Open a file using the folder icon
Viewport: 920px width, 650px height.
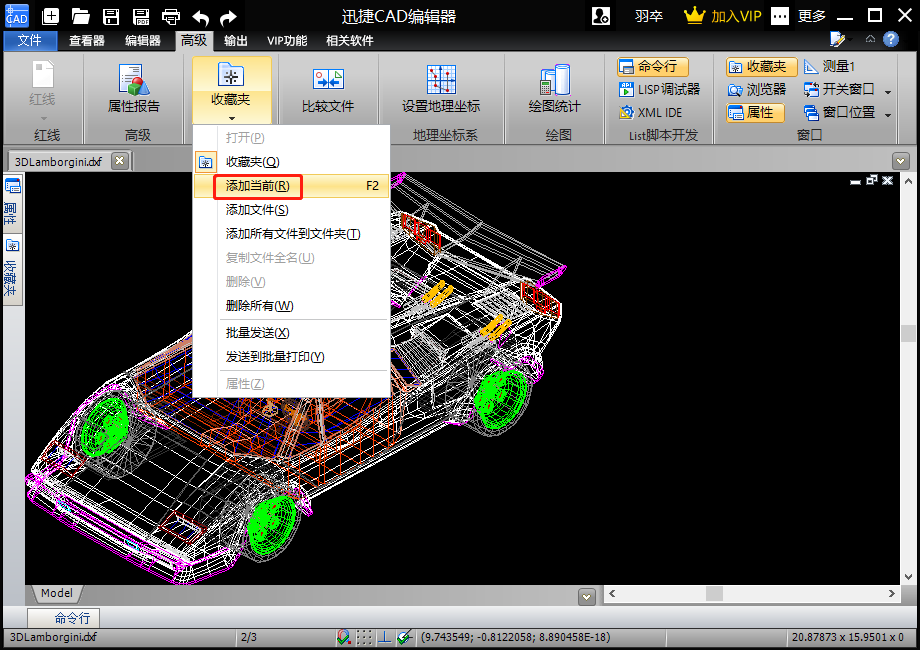(x=80, y=16)
